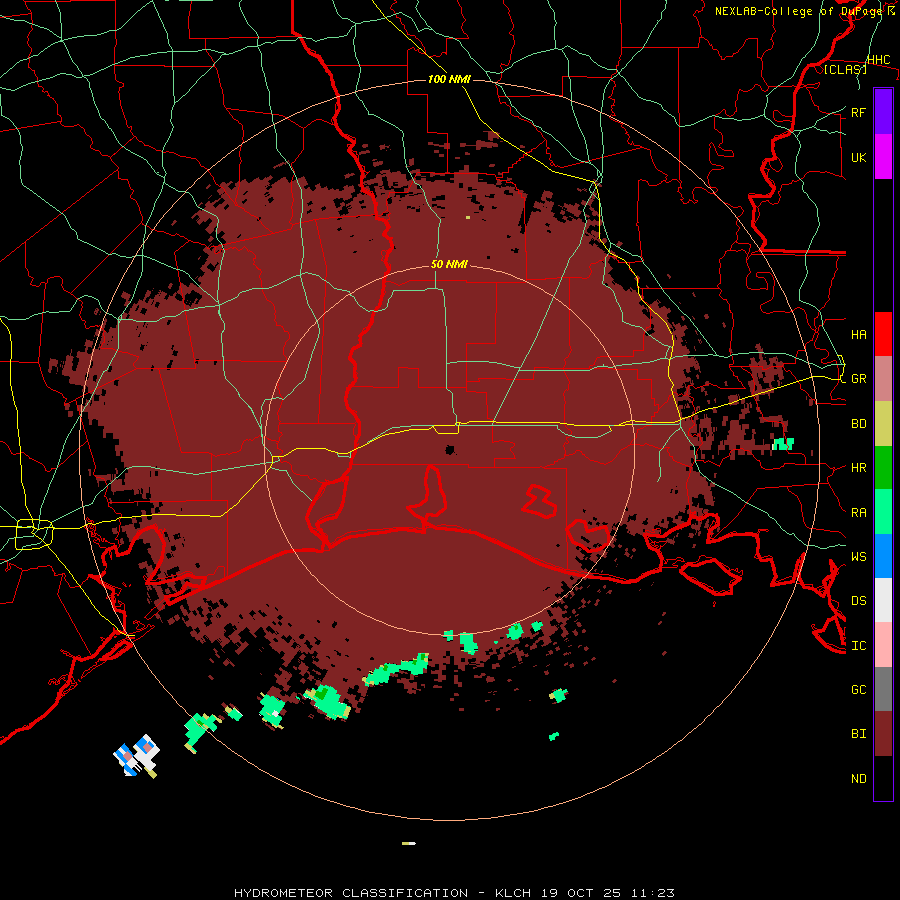Click the DS legend label
The width and height of the screenshot is (900, 900).
pyautogui.click(x=858, y=600)
